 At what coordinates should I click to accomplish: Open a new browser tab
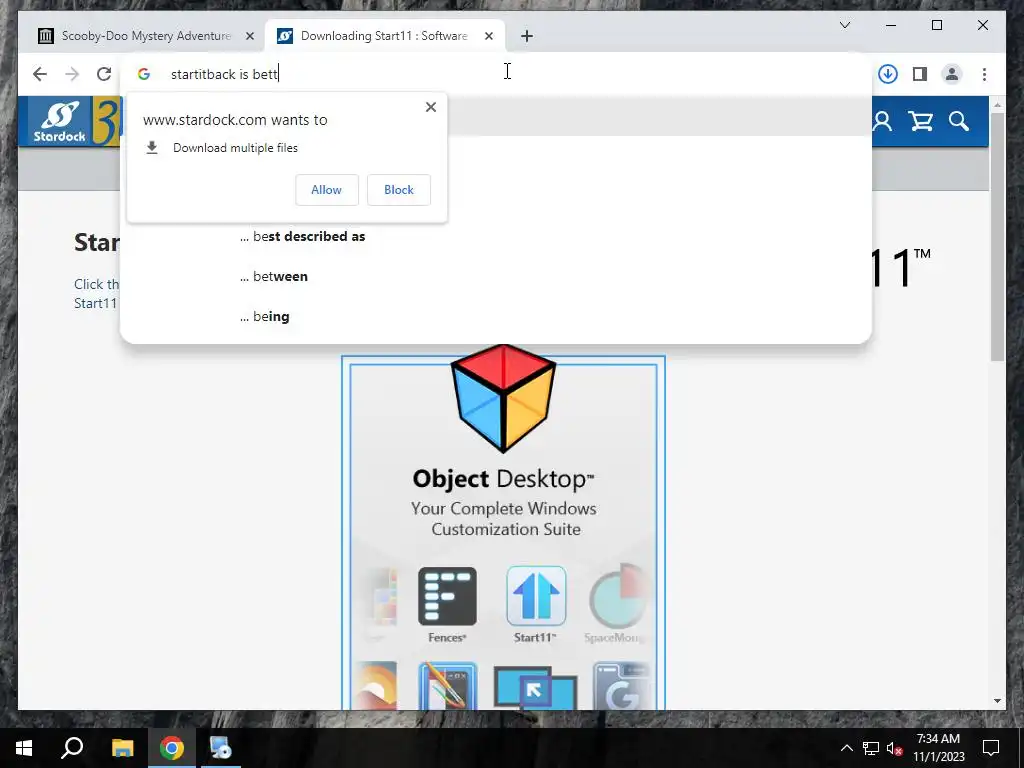click(527, 36)
